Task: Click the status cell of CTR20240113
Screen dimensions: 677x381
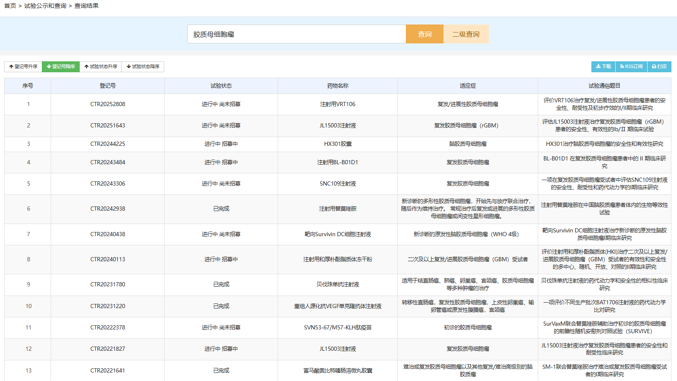Action: click(x=221, y=259)
